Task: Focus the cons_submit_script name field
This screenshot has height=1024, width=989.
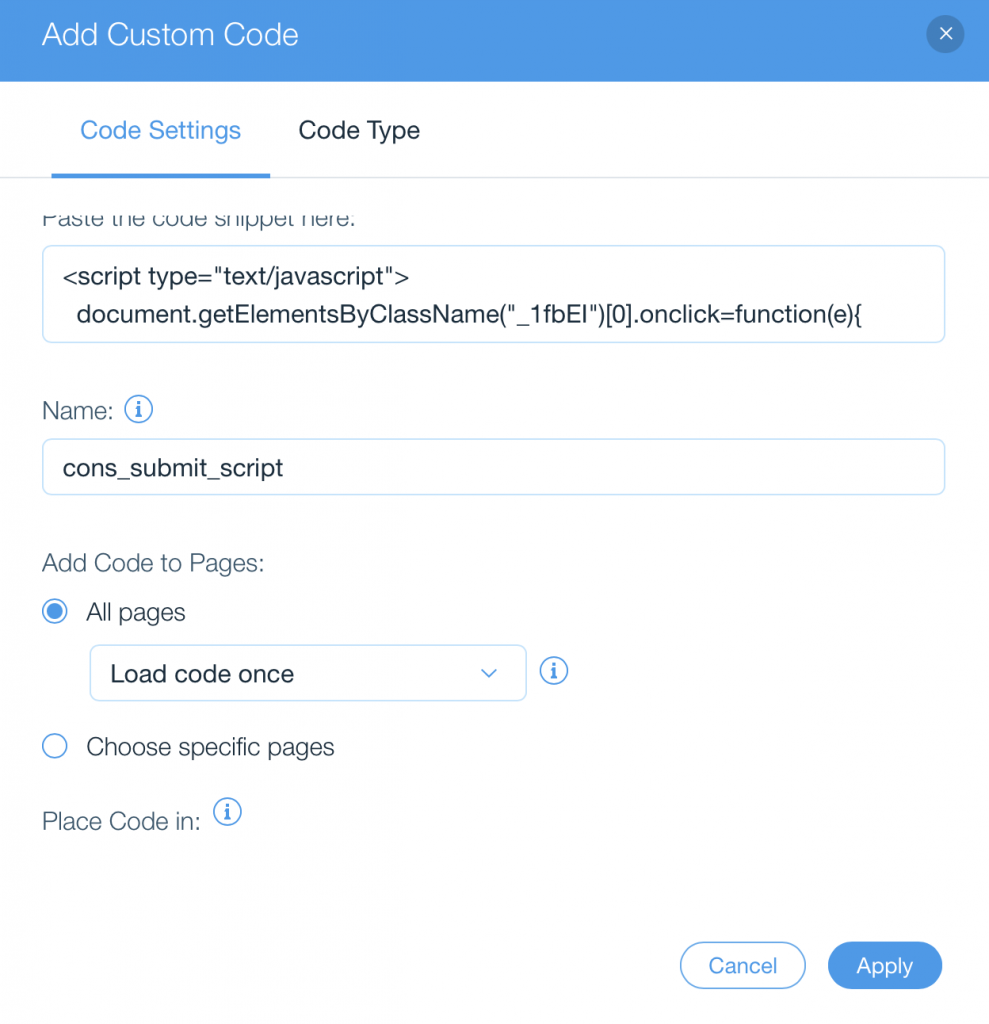Action: point(493,466)
